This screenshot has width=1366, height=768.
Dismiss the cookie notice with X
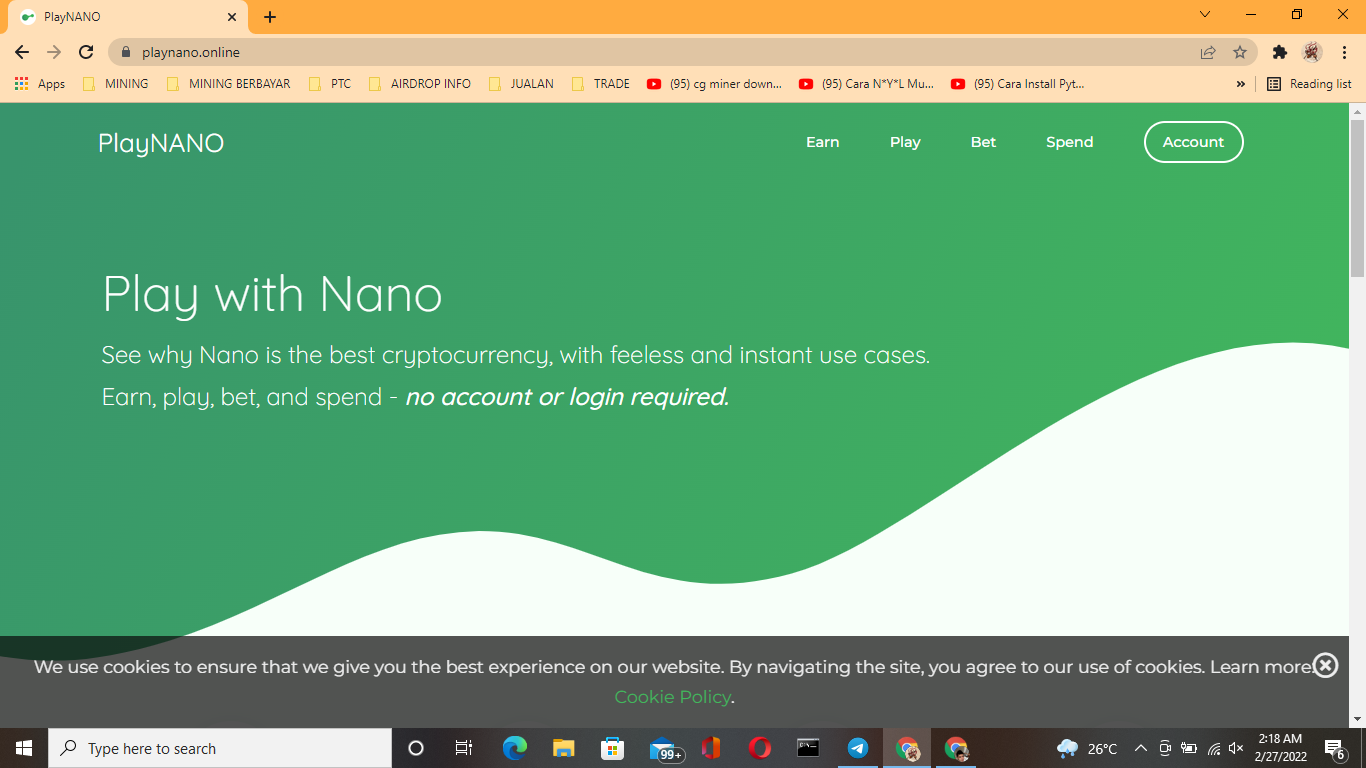point(1325,665)
